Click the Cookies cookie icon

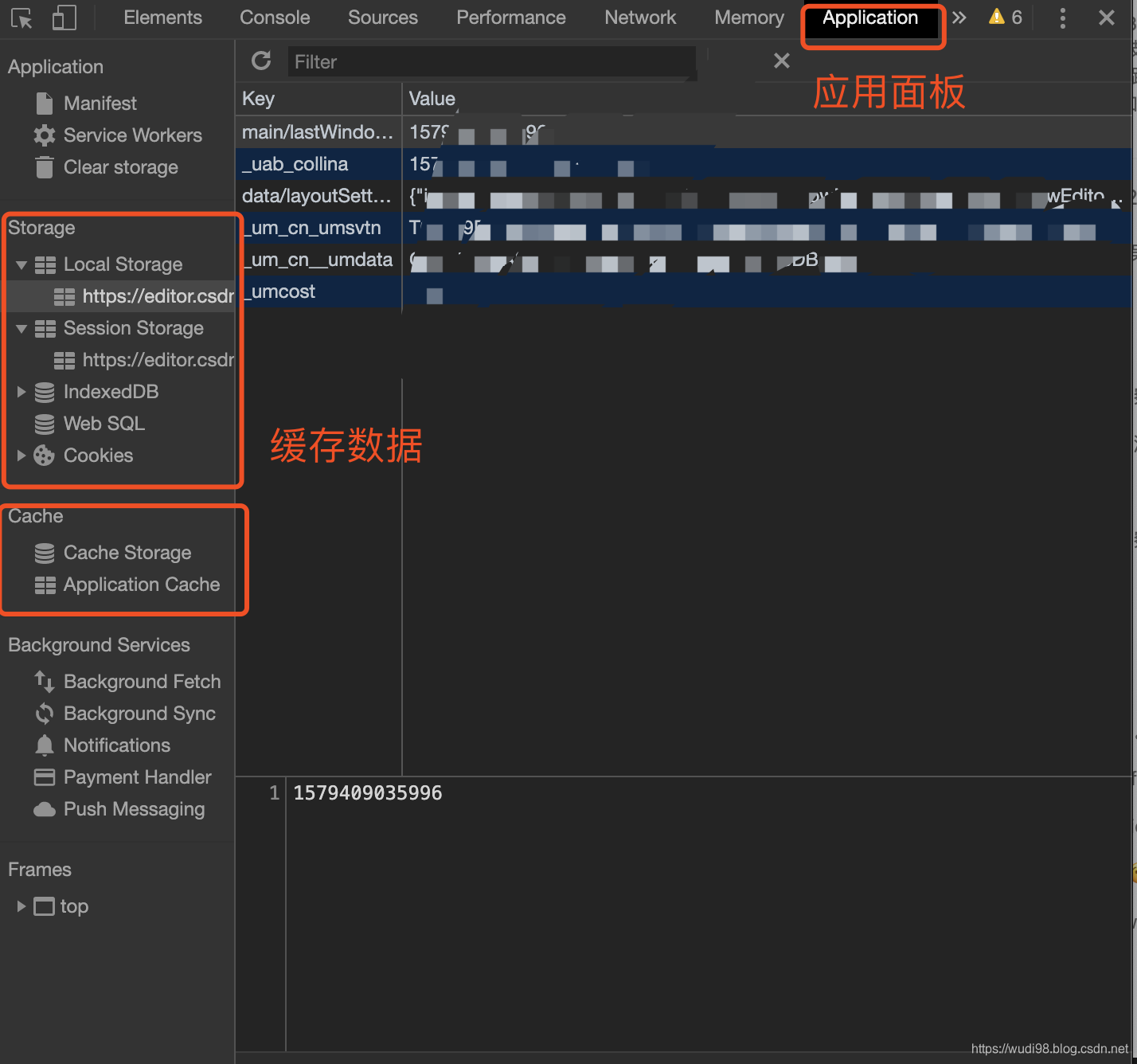click(44, 456)
